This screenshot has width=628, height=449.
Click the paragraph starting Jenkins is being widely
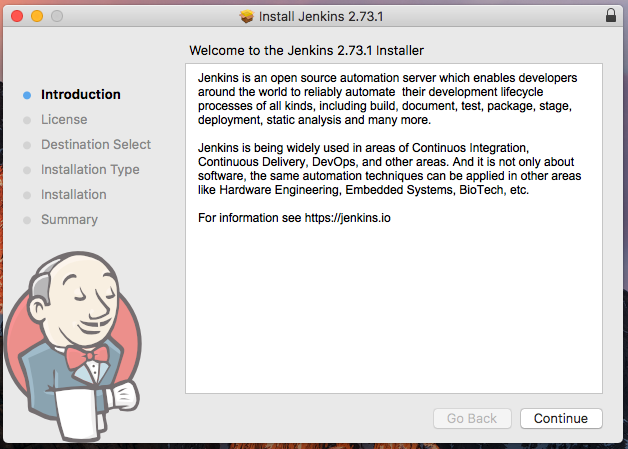[x=389, y=169]
